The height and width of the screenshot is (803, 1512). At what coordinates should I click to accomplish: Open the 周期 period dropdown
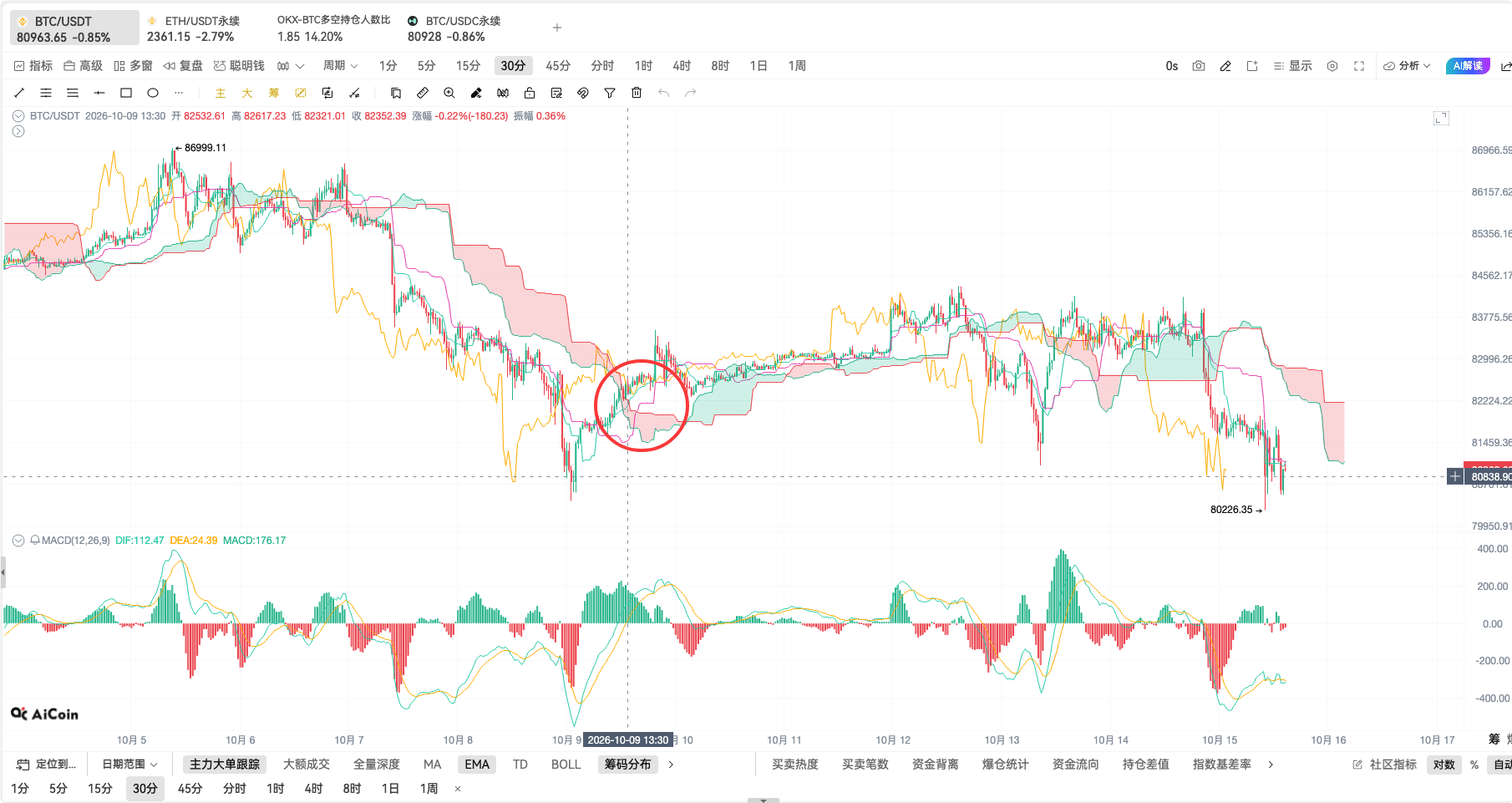[x=340, y=66]
